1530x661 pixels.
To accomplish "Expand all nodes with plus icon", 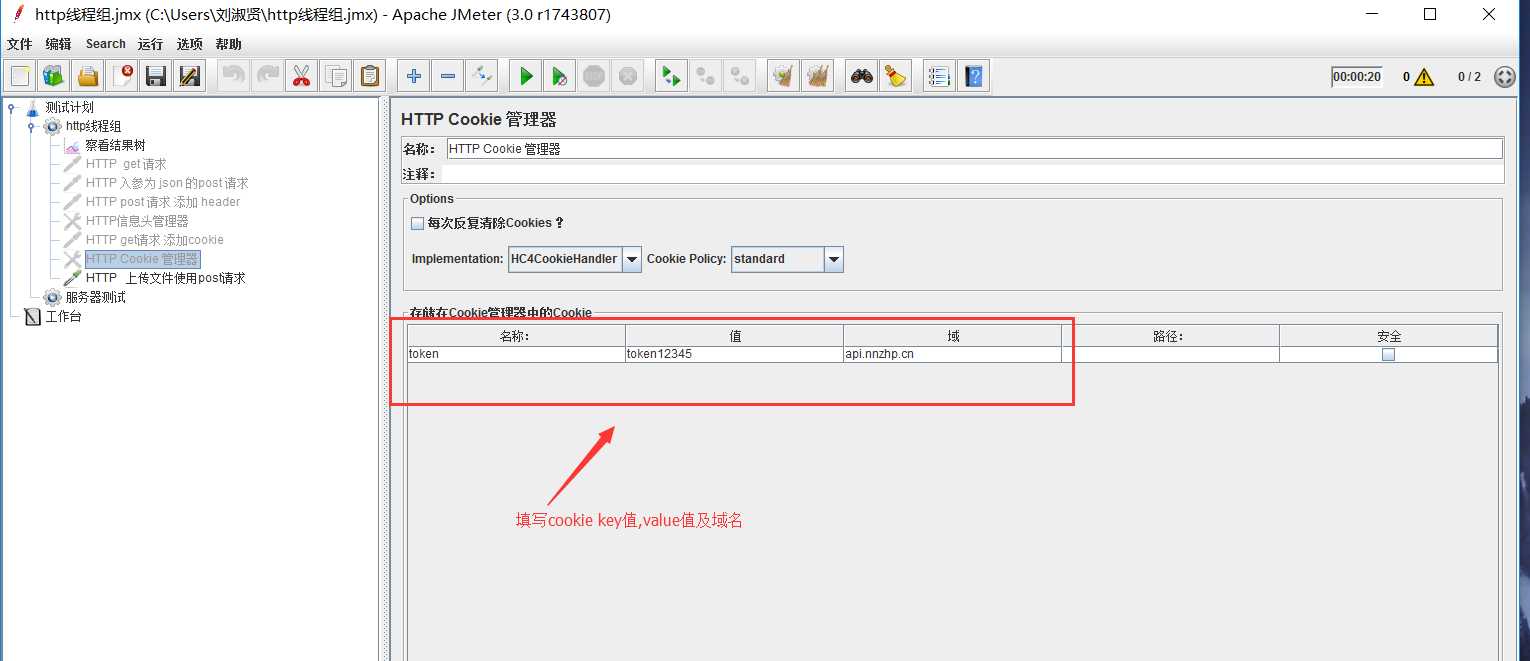I will (x=414, y=76).
